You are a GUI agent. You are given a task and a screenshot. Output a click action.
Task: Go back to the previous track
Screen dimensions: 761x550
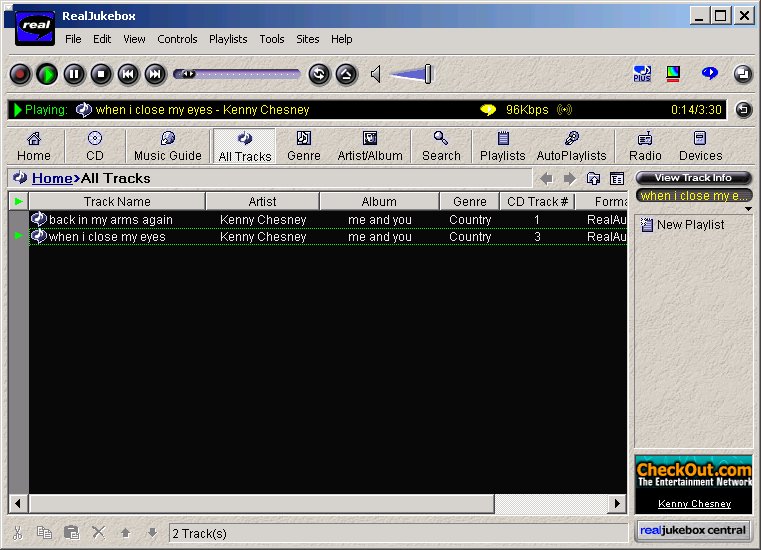tap(128, 74)
